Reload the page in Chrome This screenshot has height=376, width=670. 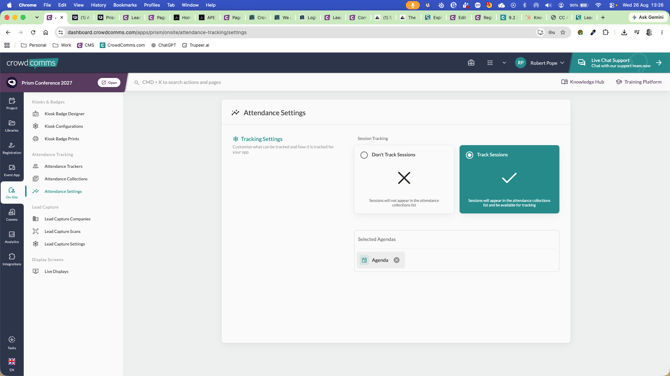point(33,32)
